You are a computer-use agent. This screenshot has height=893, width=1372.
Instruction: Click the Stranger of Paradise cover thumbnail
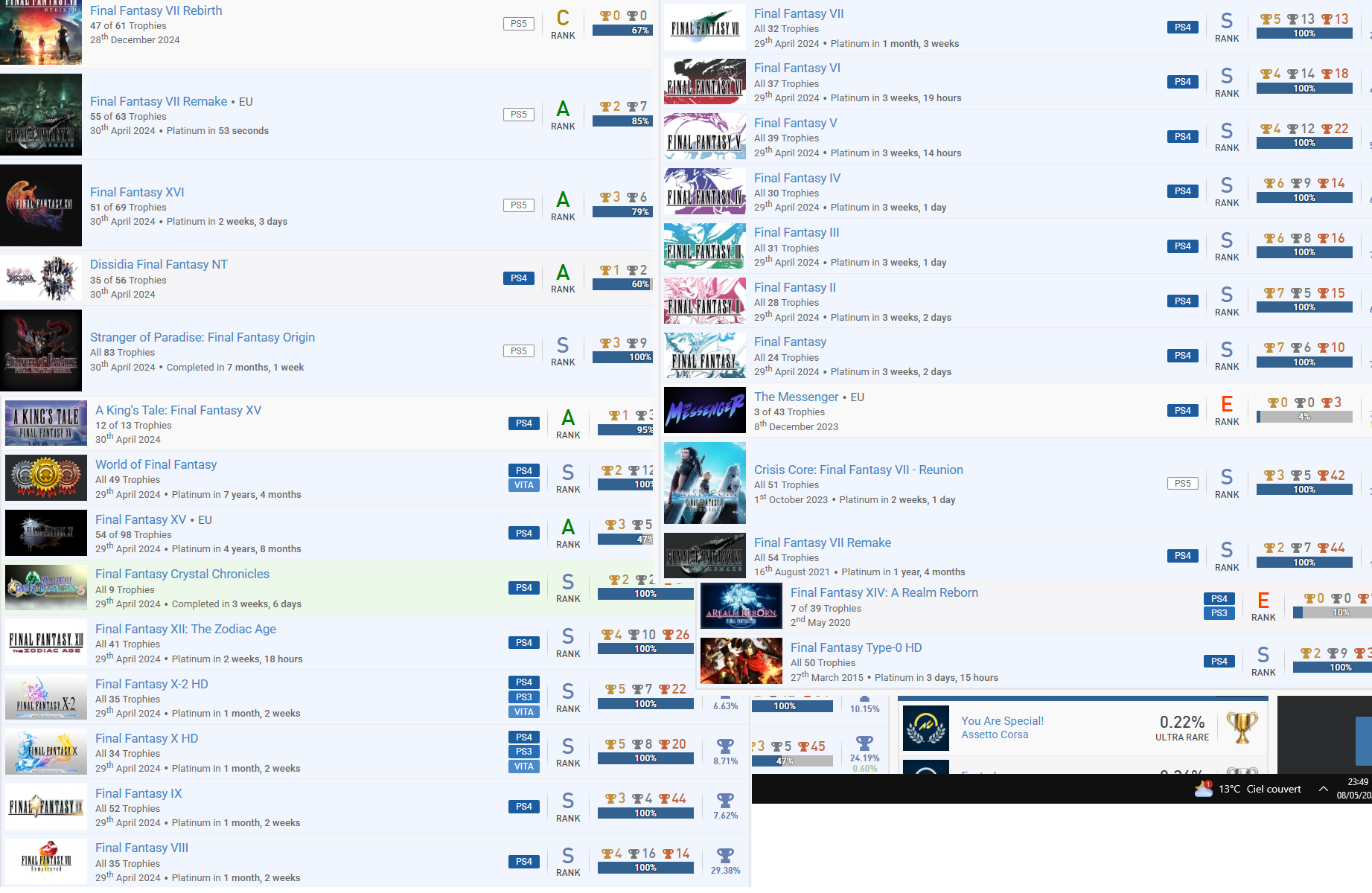41,351
